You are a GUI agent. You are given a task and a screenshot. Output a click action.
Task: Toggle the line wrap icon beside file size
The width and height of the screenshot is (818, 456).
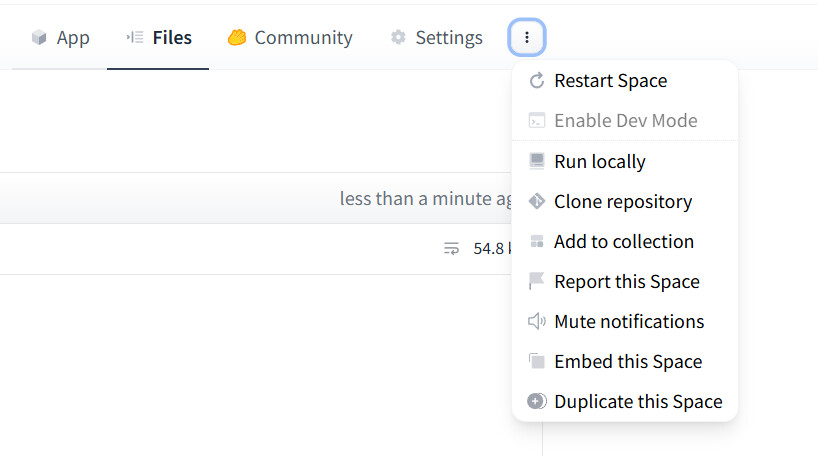451,248
